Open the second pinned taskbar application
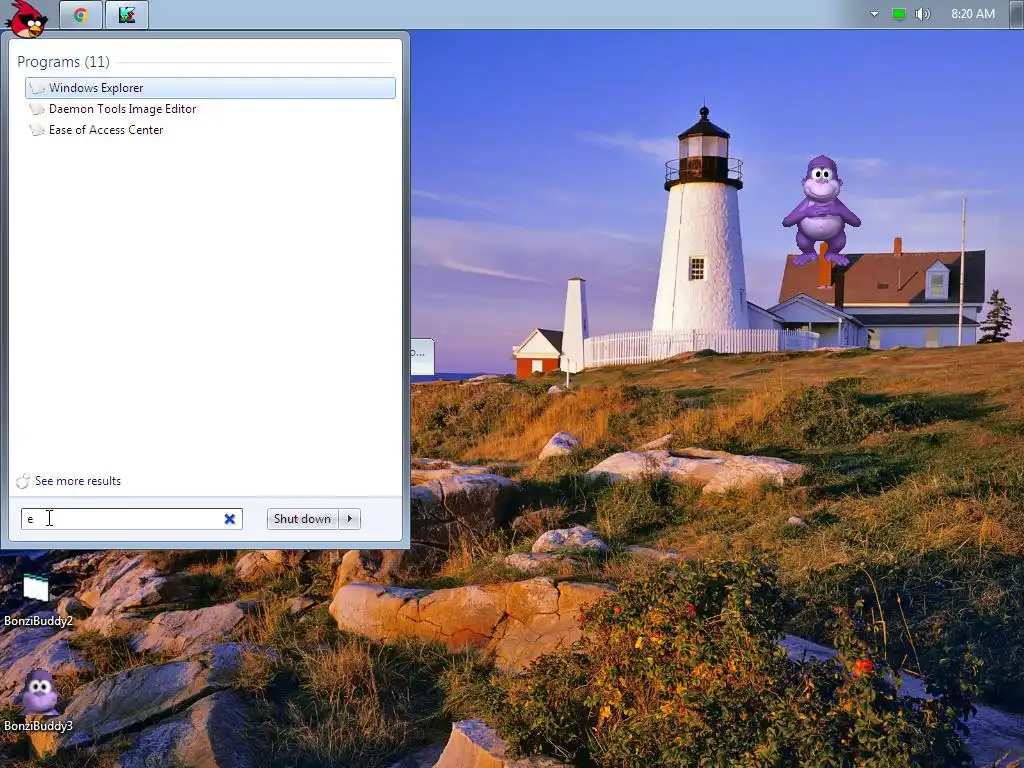This screenshot has height=768, width=1024. click(x=127, y=14)
